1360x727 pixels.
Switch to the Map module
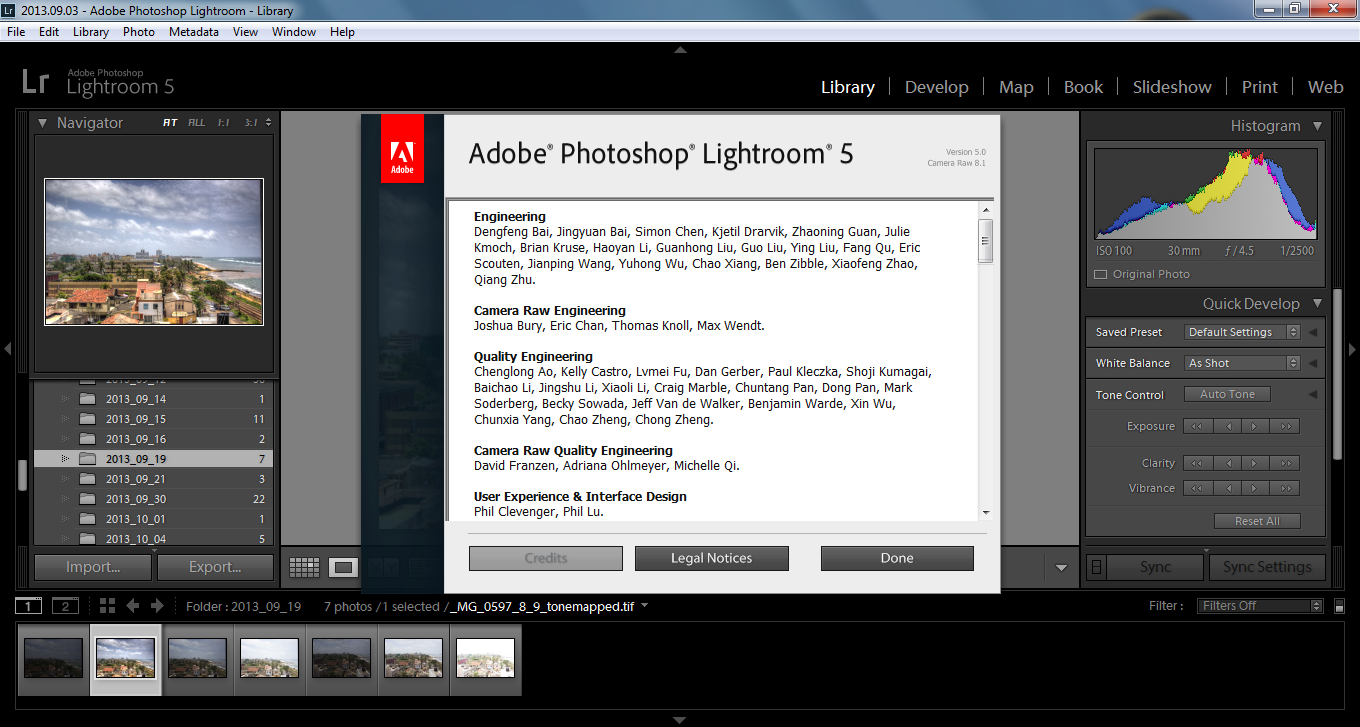[x=1016, y=87]
